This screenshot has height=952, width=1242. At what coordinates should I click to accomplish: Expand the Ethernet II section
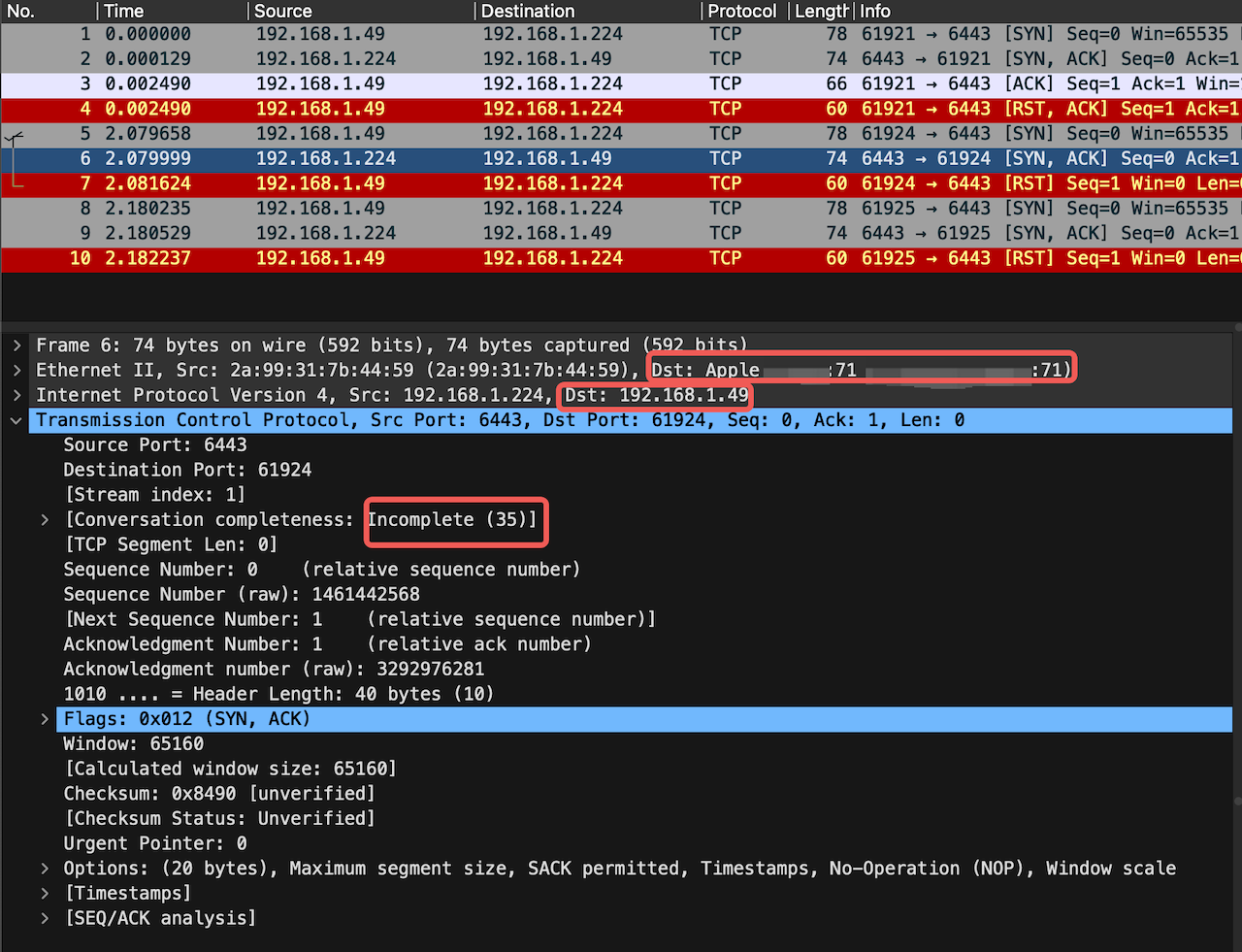16,370
